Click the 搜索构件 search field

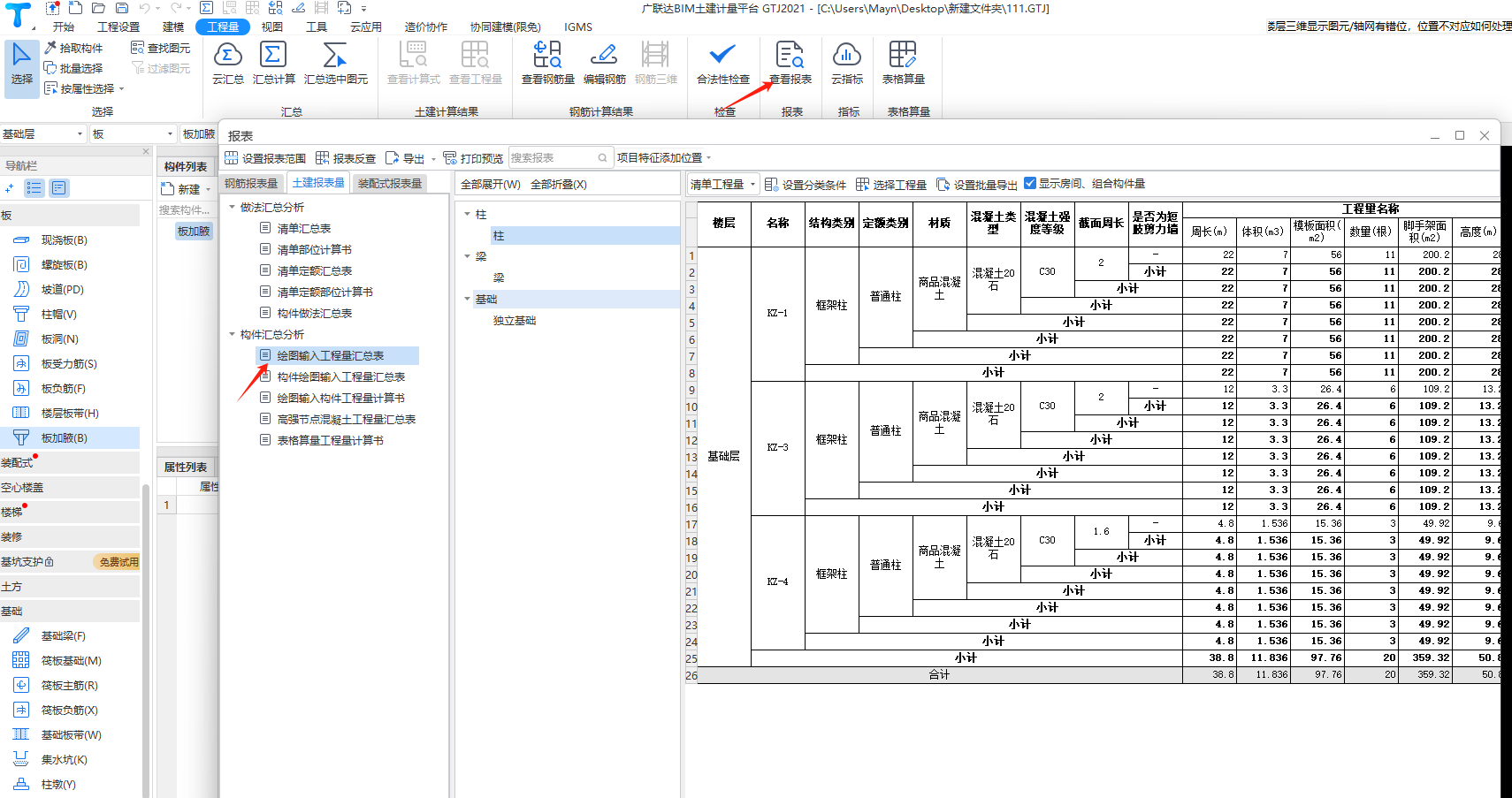pos(186,209)
